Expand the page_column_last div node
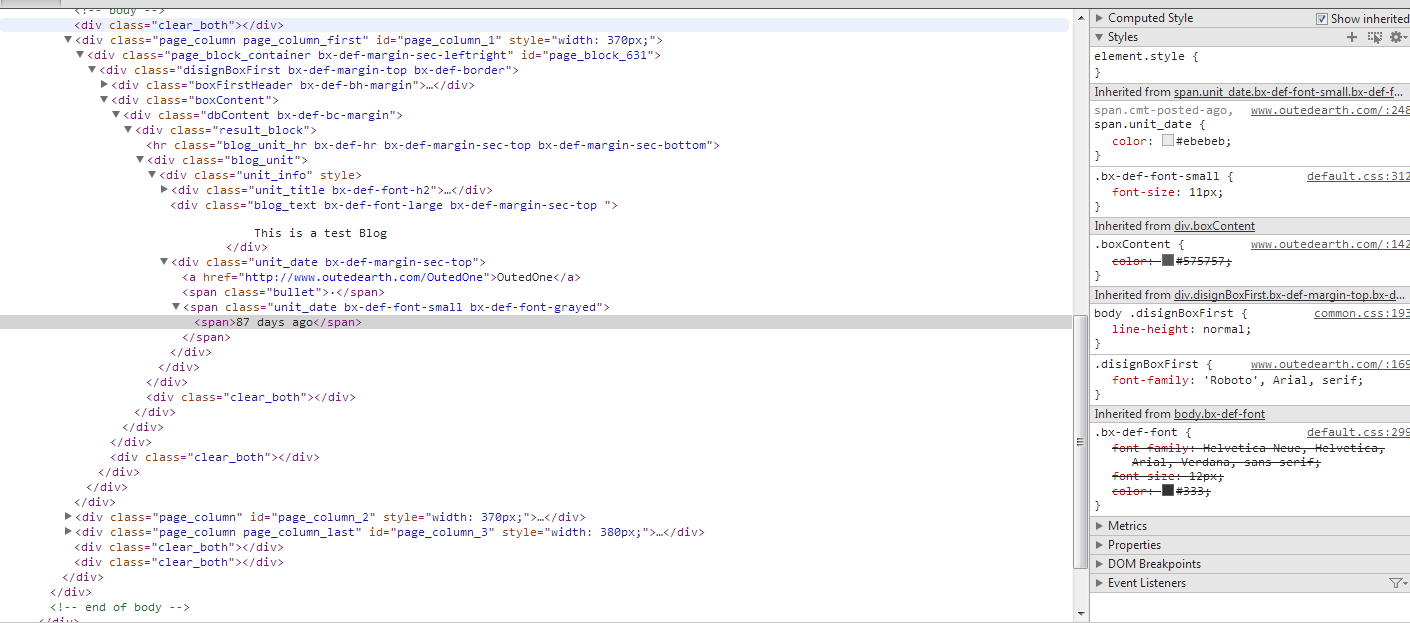Screen dimensions: 1410x623 point(68,532)
